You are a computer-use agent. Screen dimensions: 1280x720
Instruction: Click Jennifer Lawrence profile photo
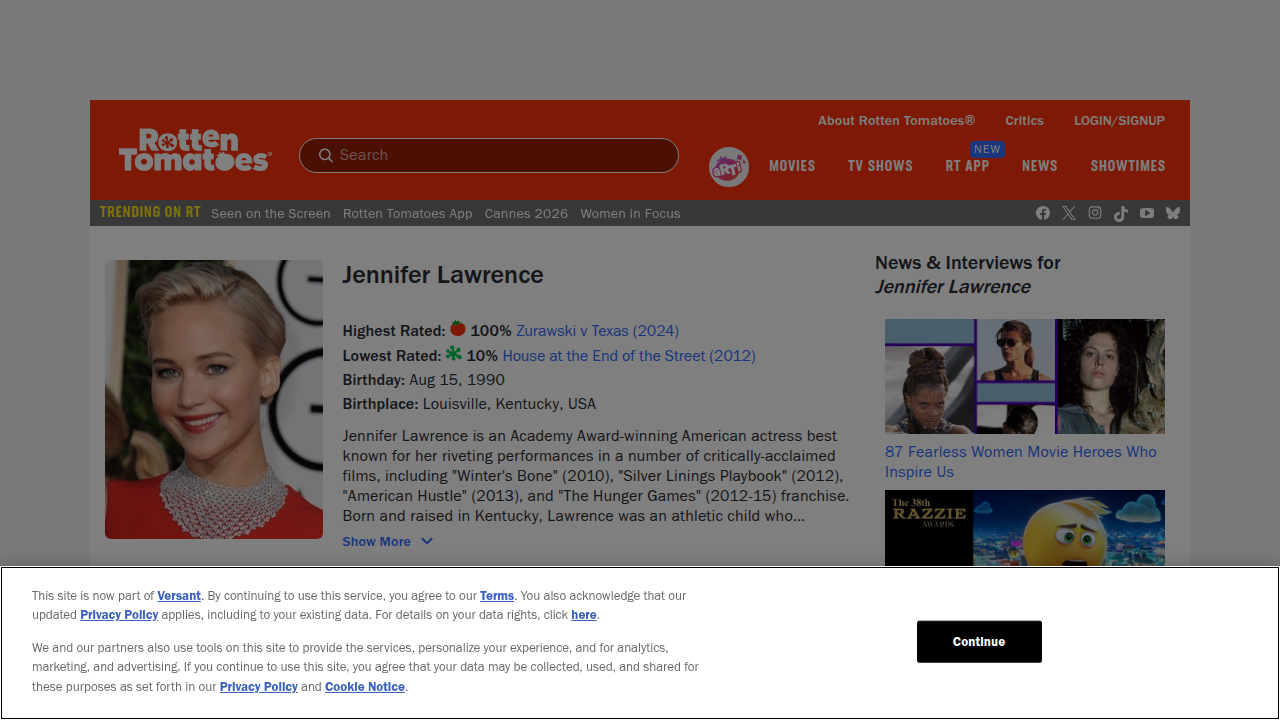pos(214,399)
